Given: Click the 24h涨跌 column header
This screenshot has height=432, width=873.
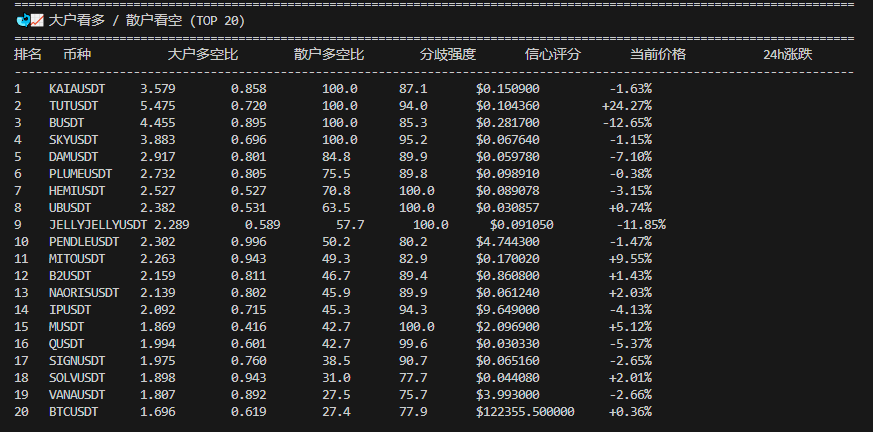Looking at the screenshot, I should tap(787, 54).
